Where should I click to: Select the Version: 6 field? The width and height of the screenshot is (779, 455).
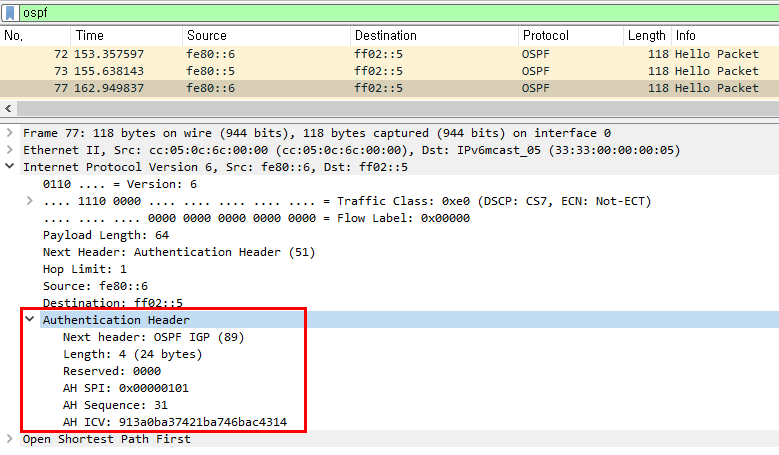[x=120, y=184]
